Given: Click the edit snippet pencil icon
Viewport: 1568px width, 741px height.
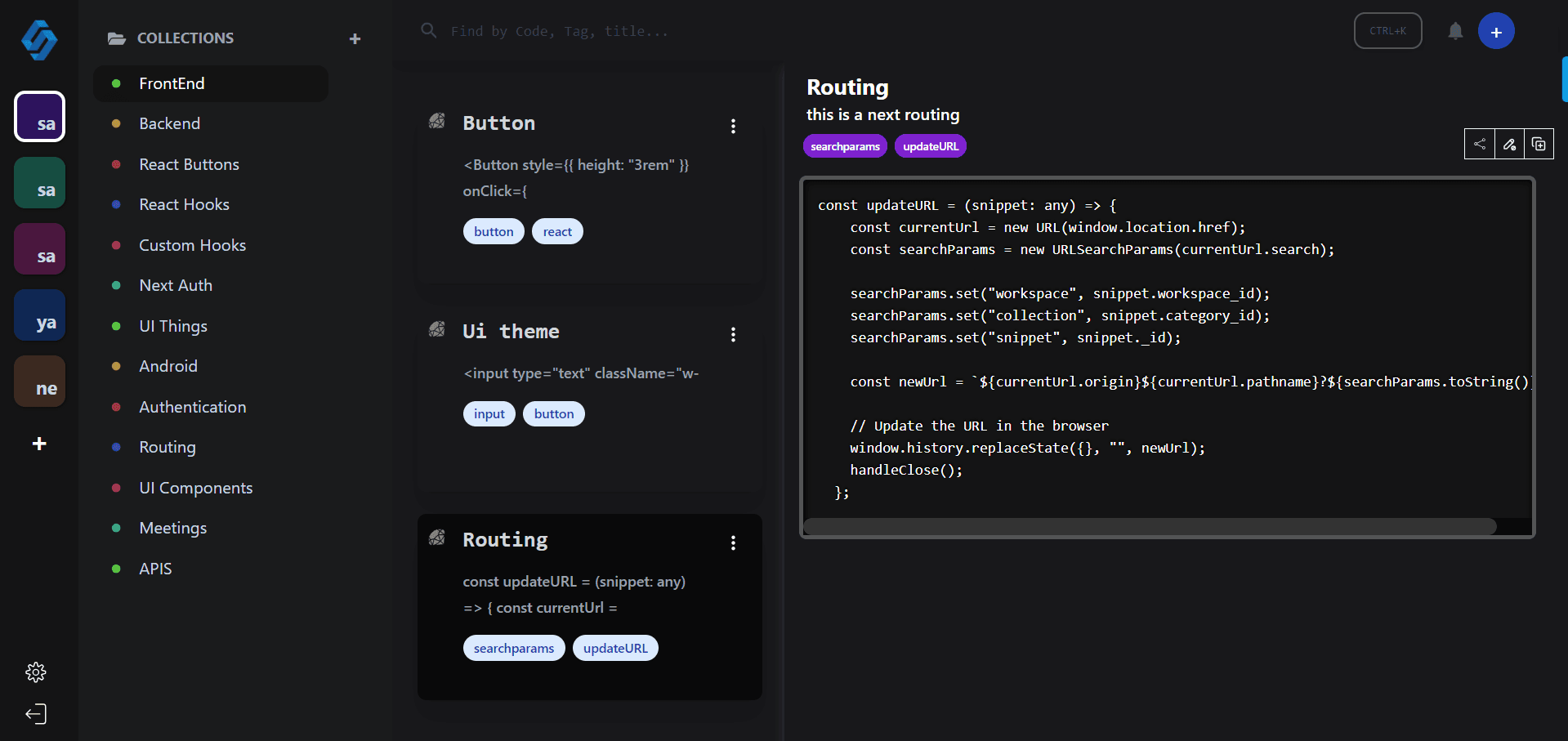Looking at the screenshot, I should pyautogui.click(x=1509, y=145).
